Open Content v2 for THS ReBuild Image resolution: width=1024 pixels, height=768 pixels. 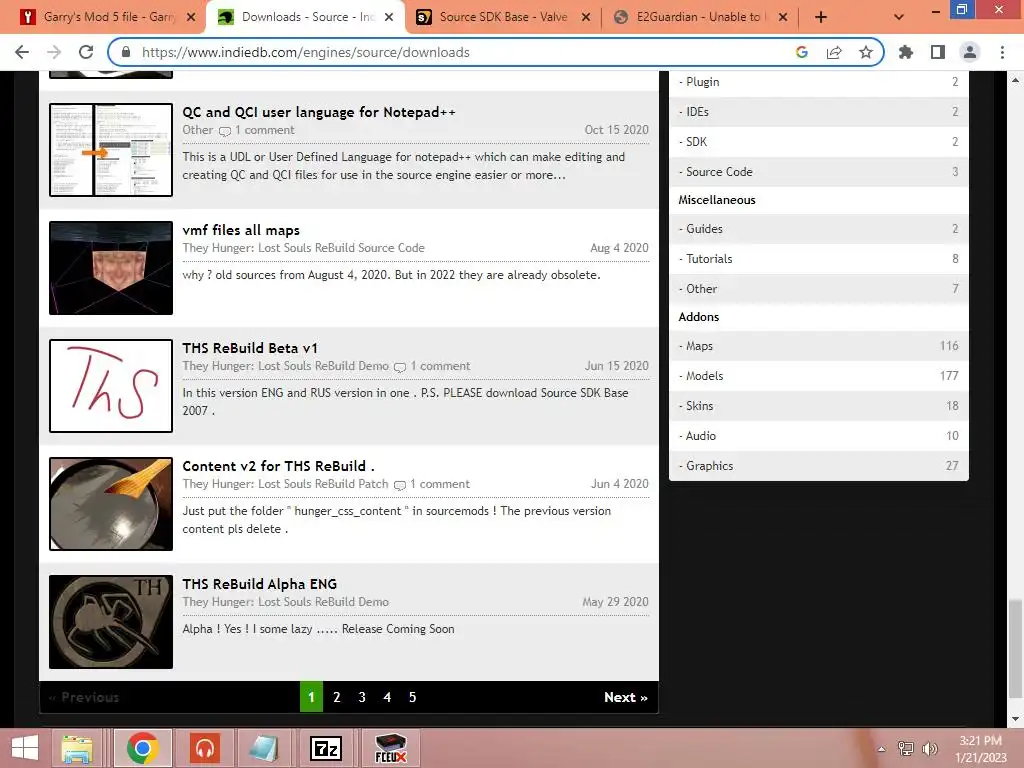pos(278,466)
